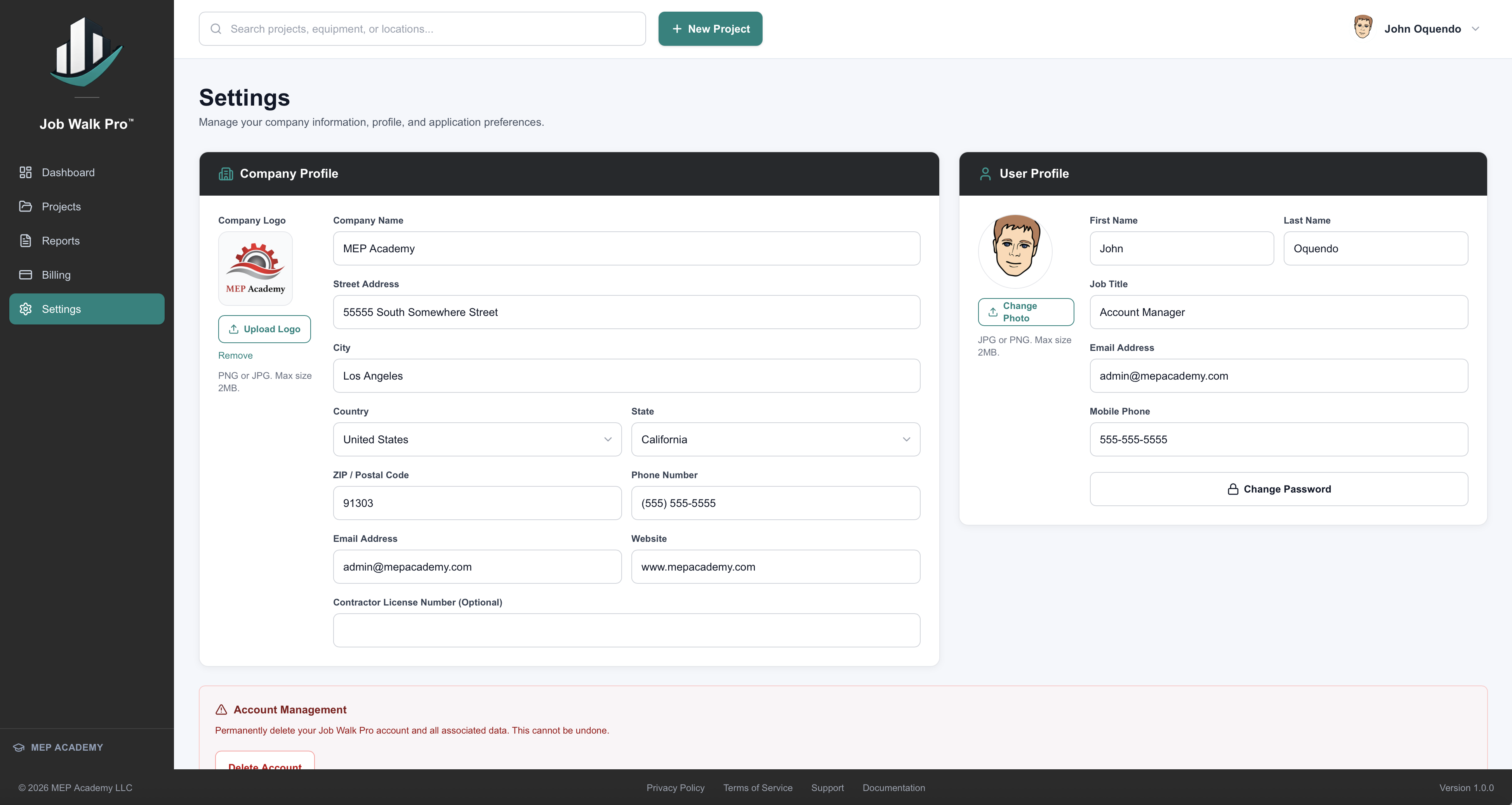Click the Contractor License Number field
This screenshot has width=1512, height=805.
[626, 630]
